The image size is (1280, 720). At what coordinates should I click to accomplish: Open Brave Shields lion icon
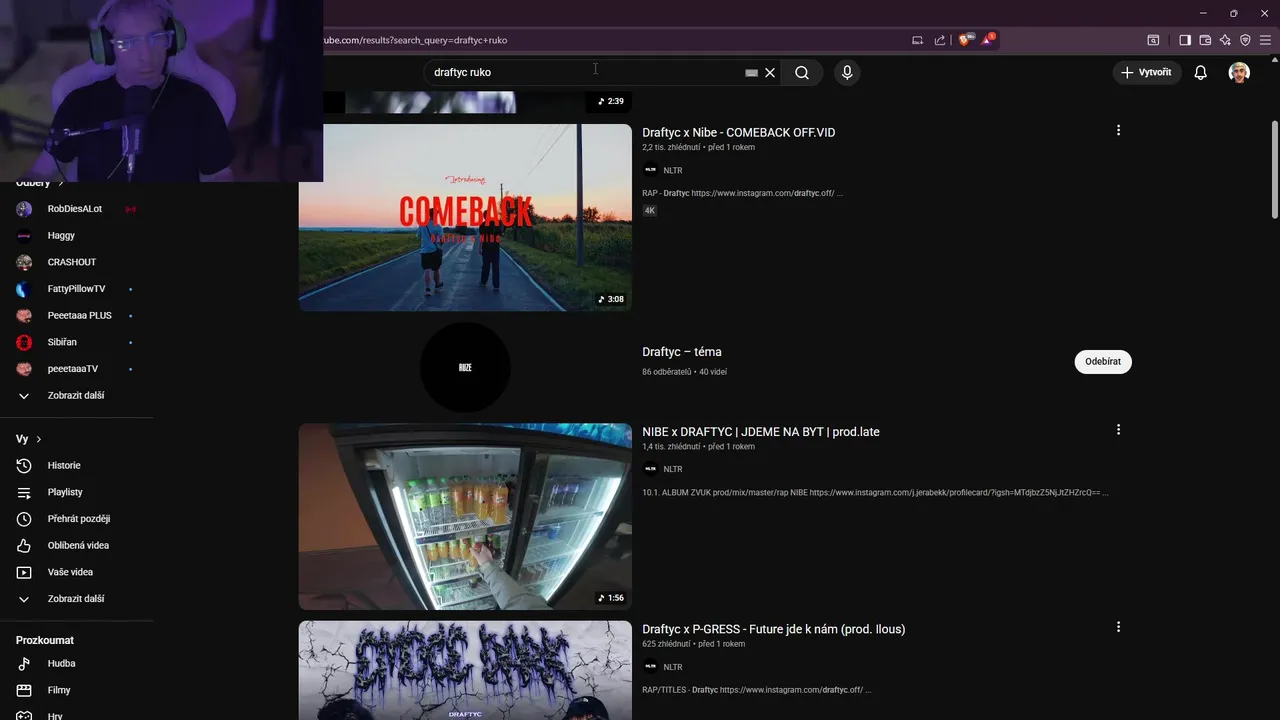(x=966, y=40)
